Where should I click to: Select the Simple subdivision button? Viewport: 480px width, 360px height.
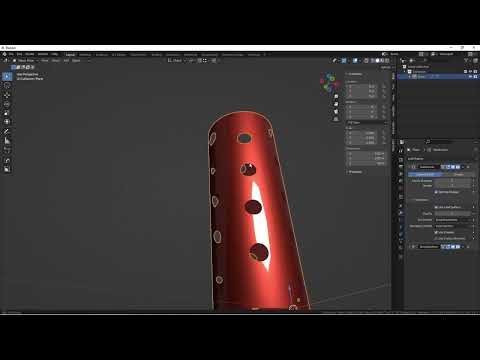[x=458, y=174]
